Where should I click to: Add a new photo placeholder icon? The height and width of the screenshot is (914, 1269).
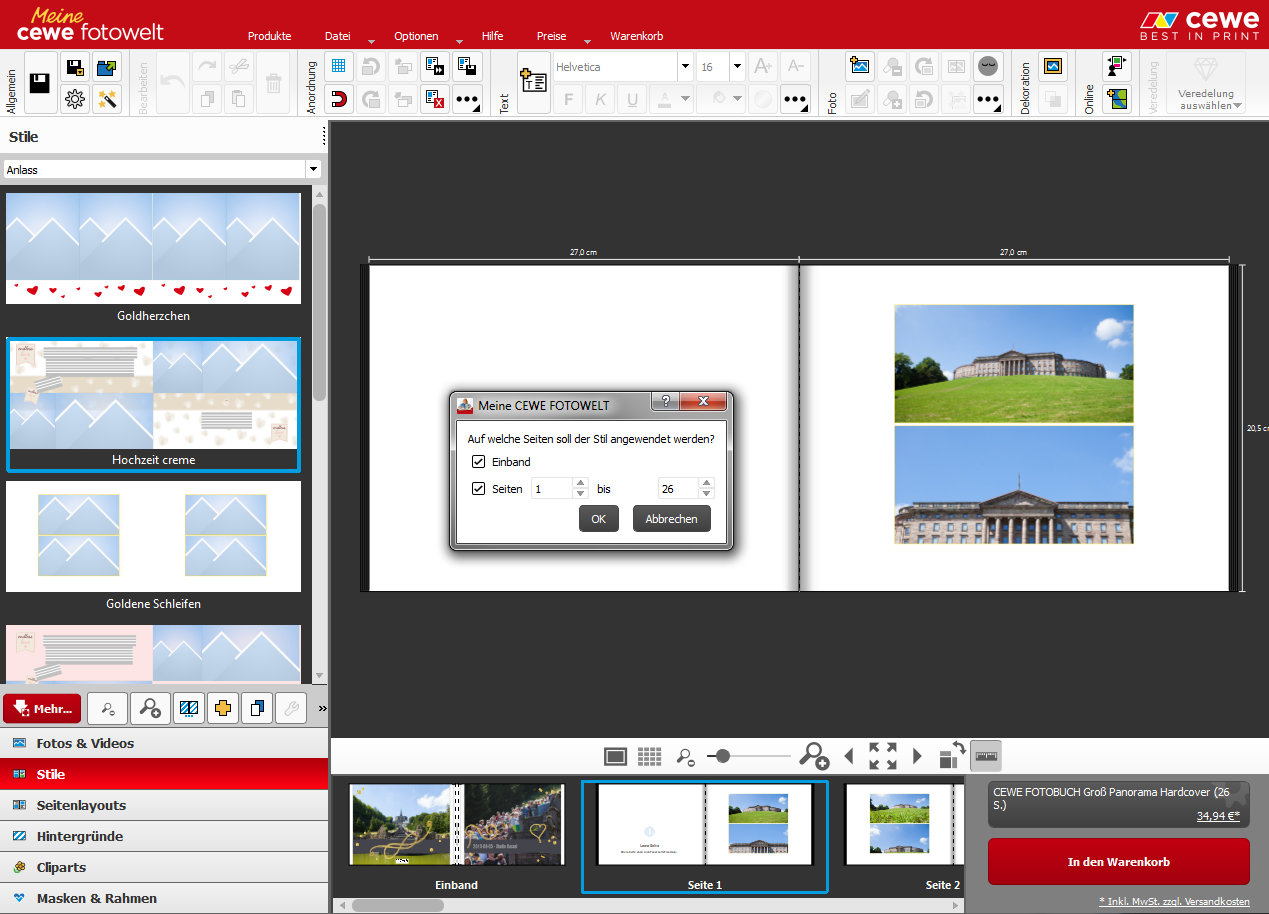click(x=859, y=67)
